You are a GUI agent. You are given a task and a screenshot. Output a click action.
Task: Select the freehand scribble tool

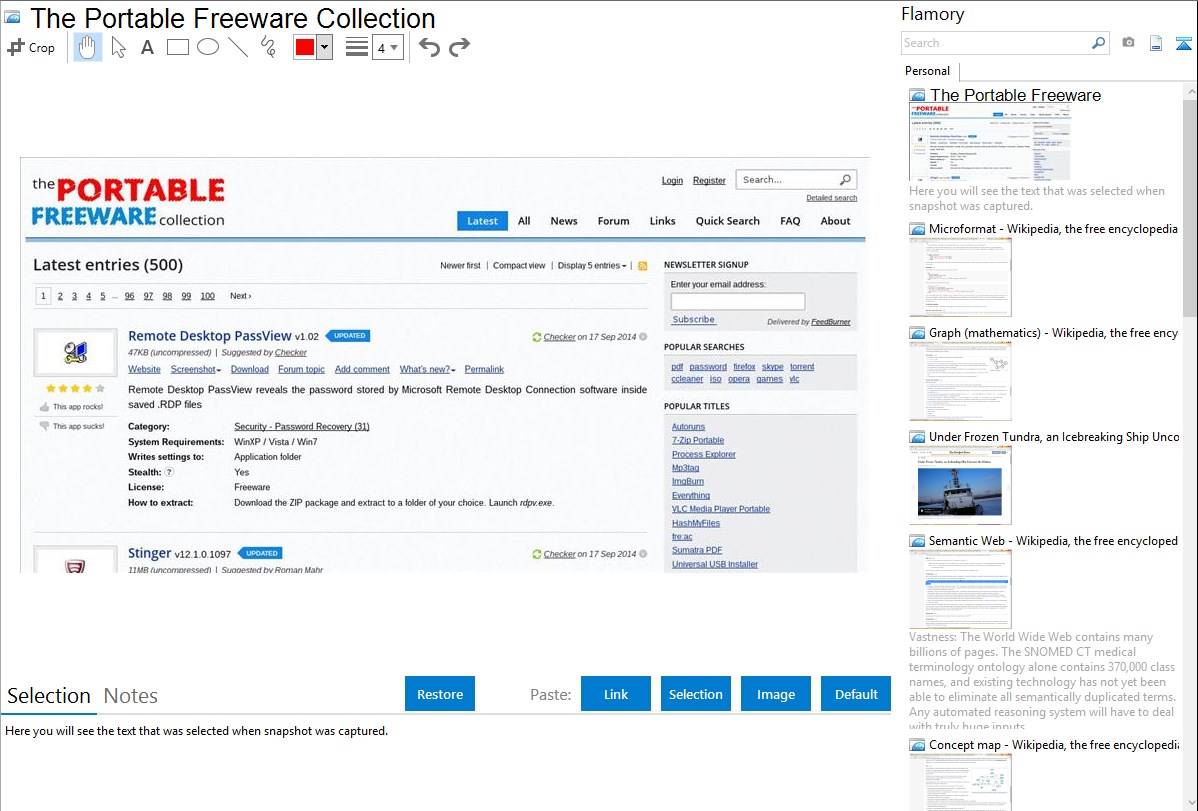(268, 47)
